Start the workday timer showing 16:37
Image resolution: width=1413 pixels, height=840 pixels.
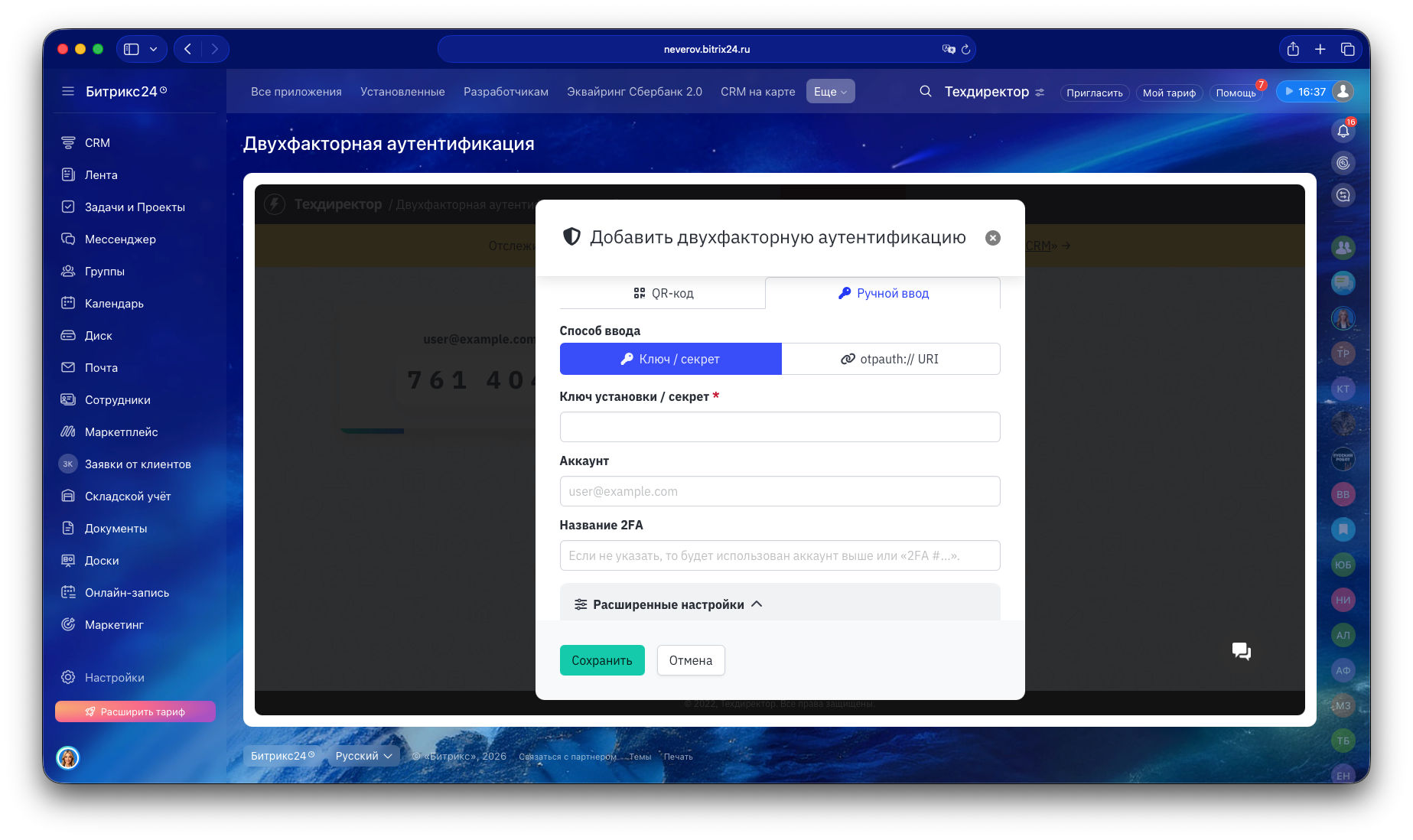pos(1305,92)
